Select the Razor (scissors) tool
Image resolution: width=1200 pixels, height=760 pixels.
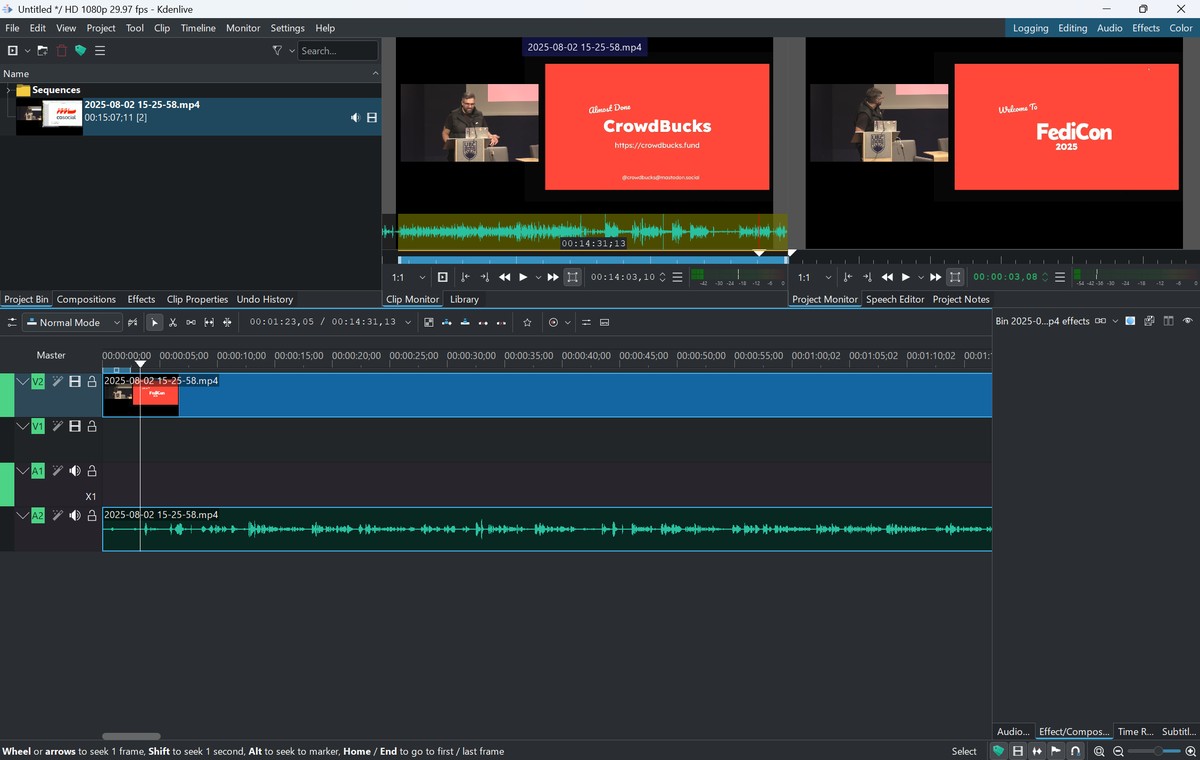coord(173,323)
